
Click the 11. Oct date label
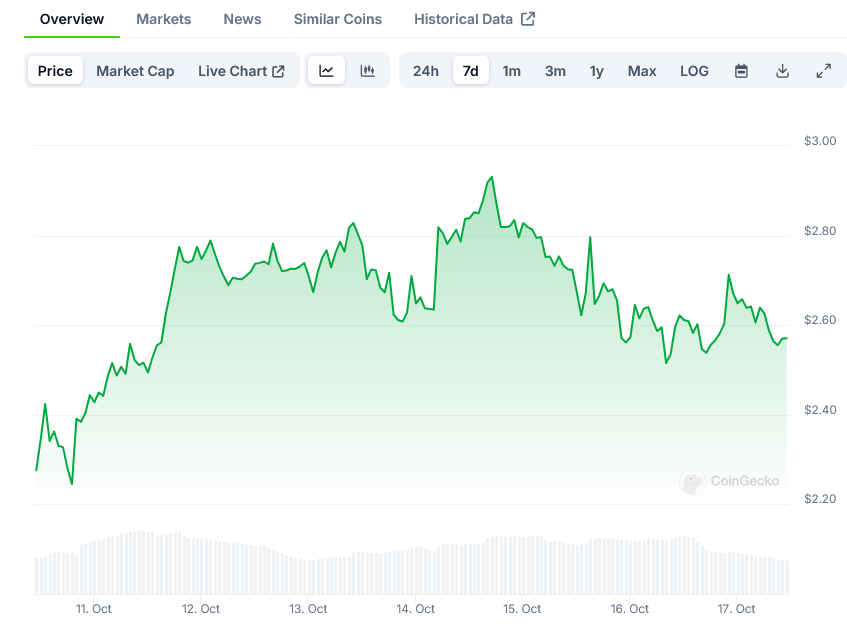tap(93, 609)
